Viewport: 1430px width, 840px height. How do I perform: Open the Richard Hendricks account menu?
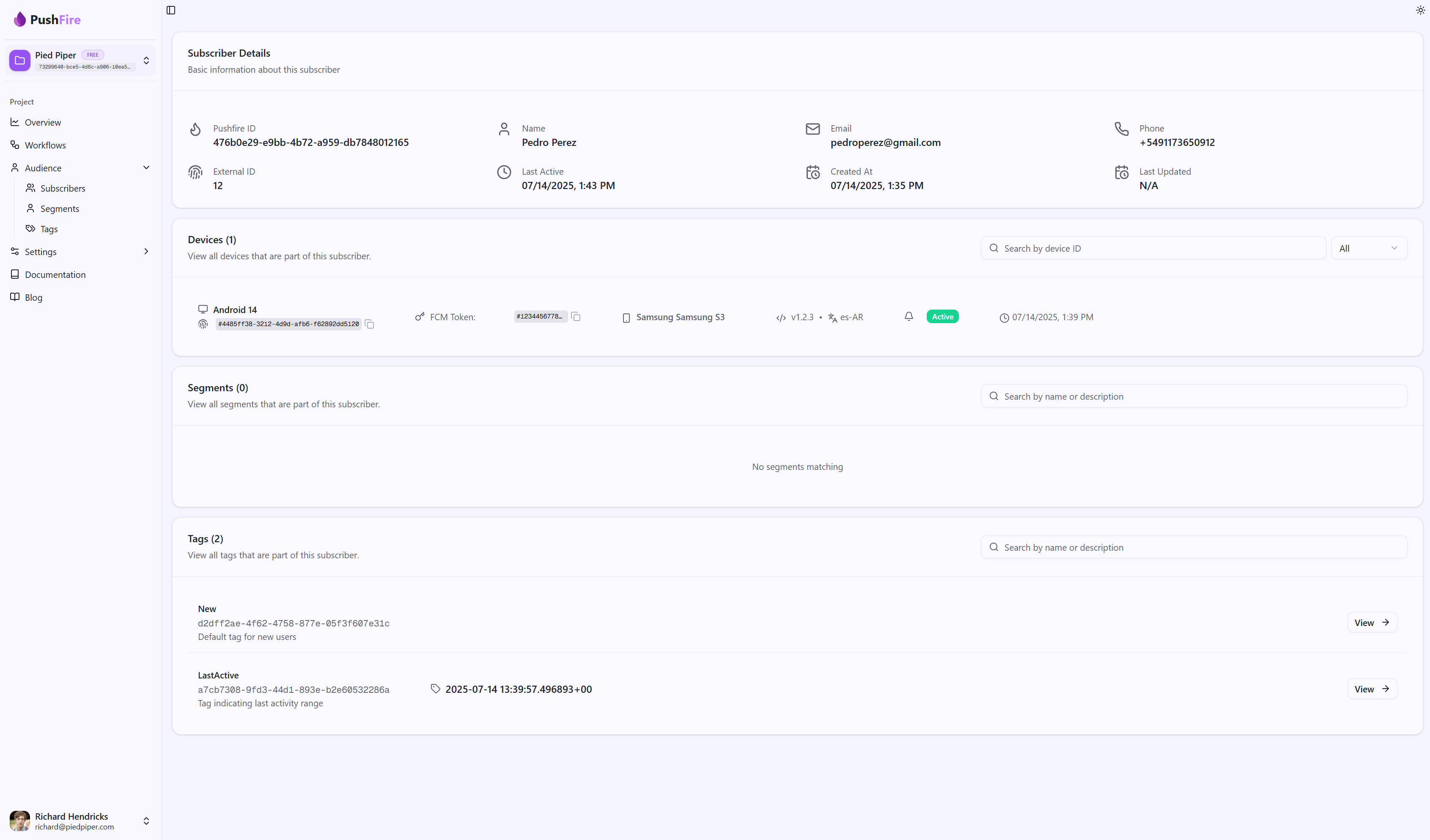tap(146, 821)
